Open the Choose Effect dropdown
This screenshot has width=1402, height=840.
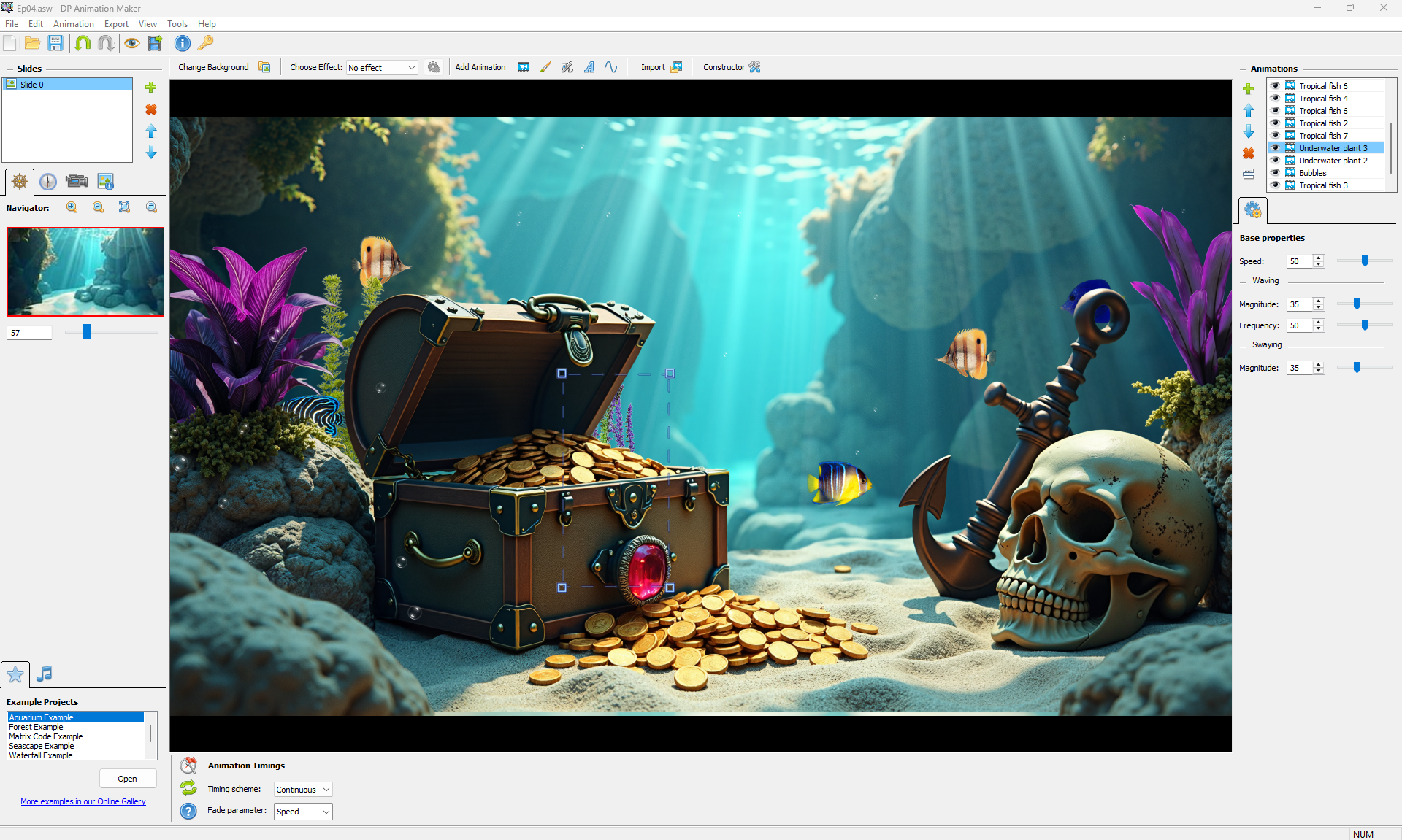(382, 68)
